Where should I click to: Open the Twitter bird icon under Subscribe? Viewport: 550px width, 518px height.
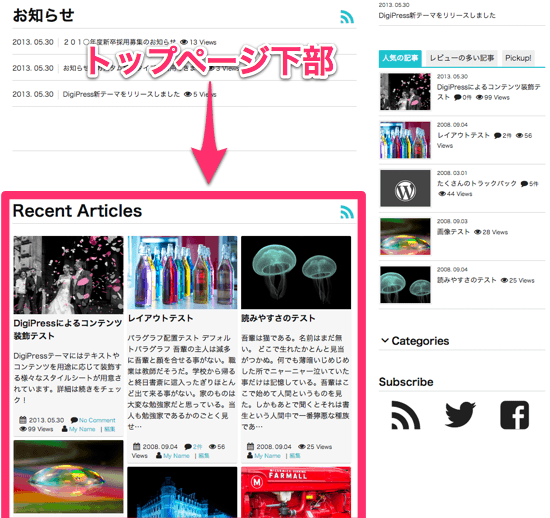(460, 415)
